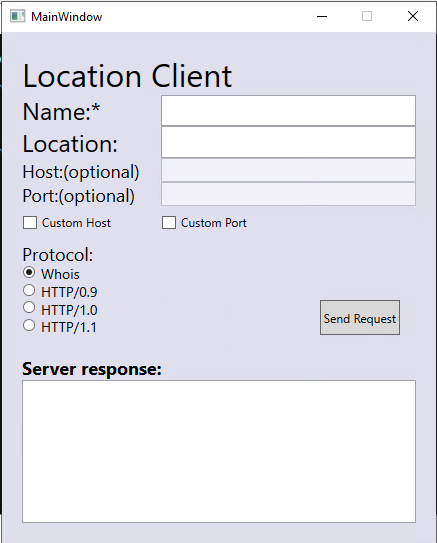This screenshot has height=543, width=437.
Task: Click the MainWindow application icon in title bar
Action: (x=17, y=16)
